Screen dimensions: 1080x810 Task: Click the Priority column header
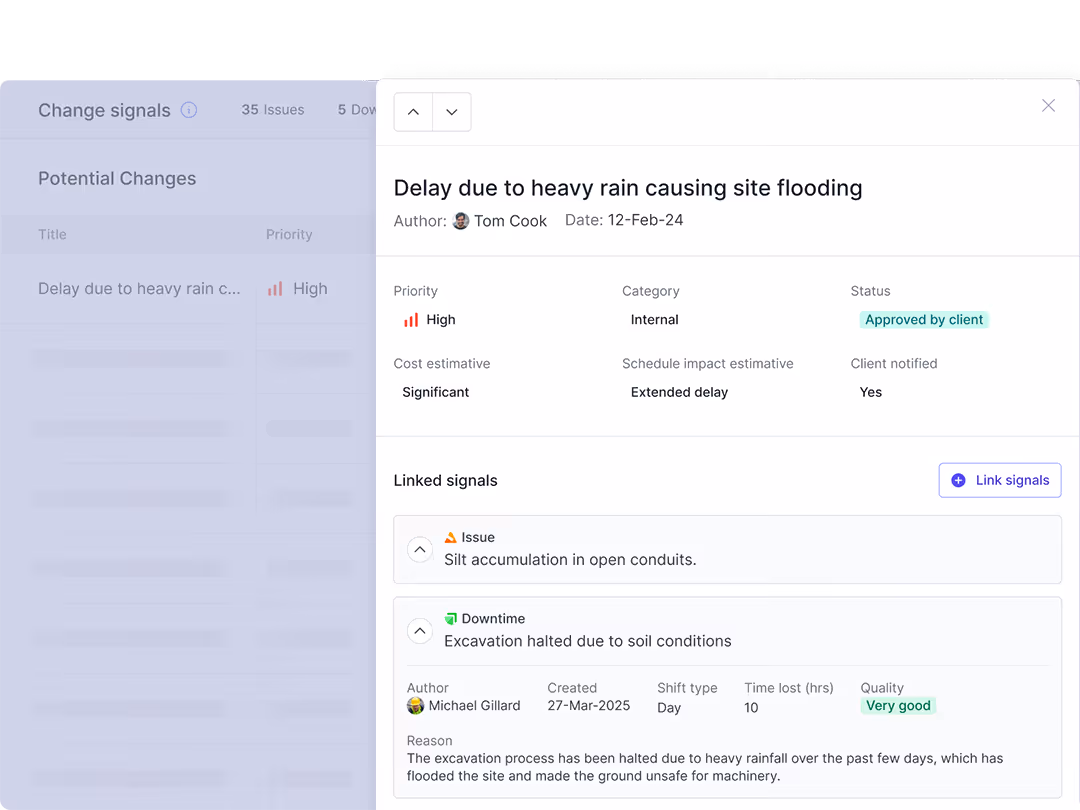pos(289,234)
